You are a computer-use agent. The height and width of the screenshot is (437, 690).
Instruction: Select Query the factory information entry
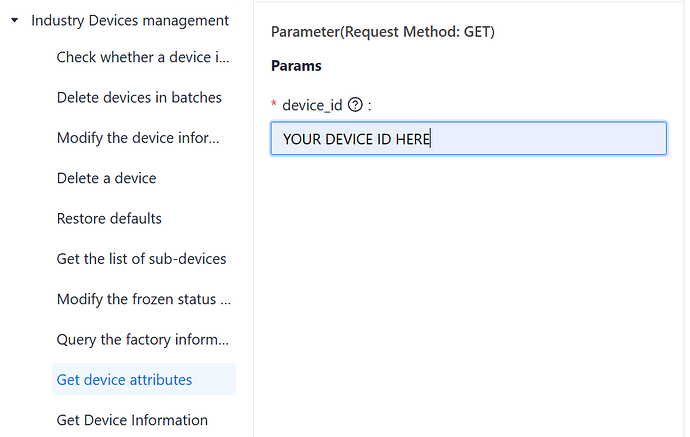[x=142, y=339]
